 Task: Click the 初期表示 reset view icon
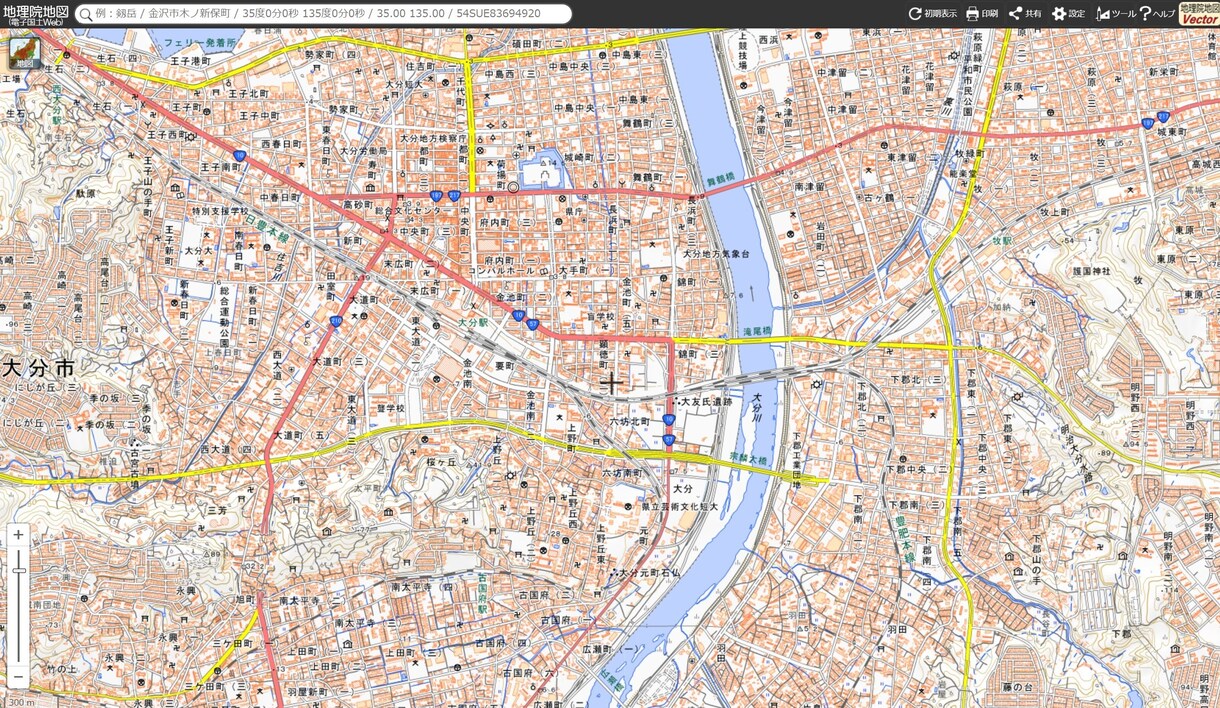click(932, 14)
